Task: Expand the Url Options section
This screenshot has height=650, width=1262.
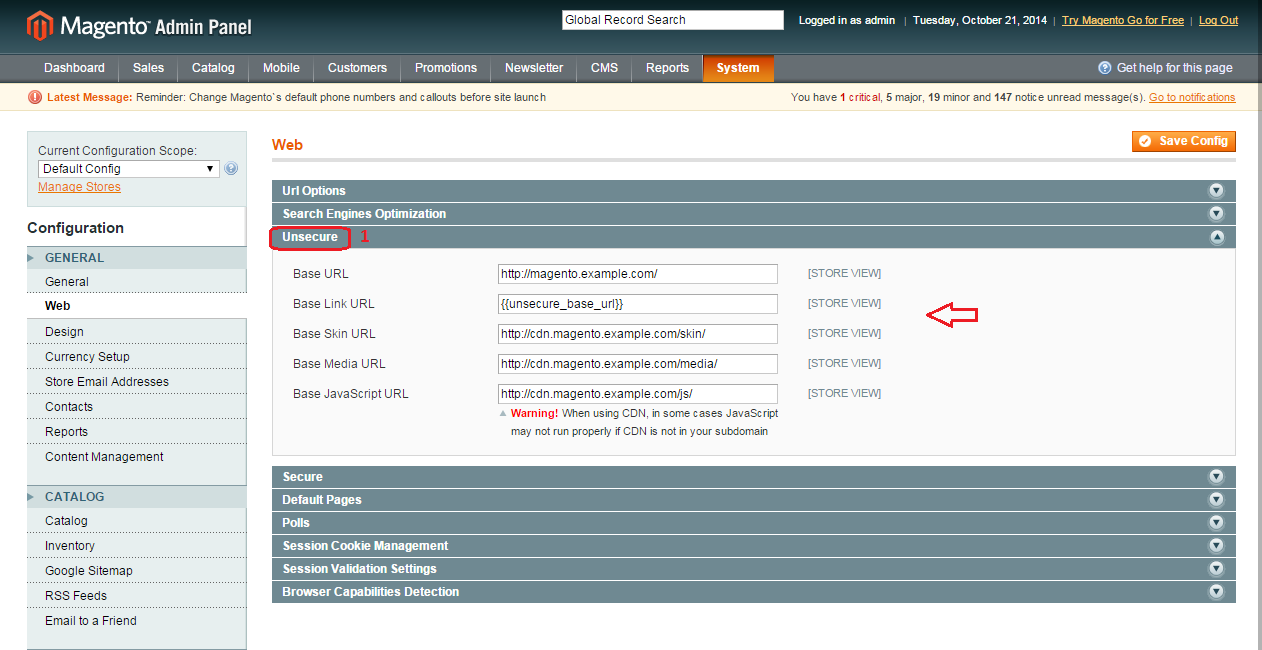Action: click(753, 191)
